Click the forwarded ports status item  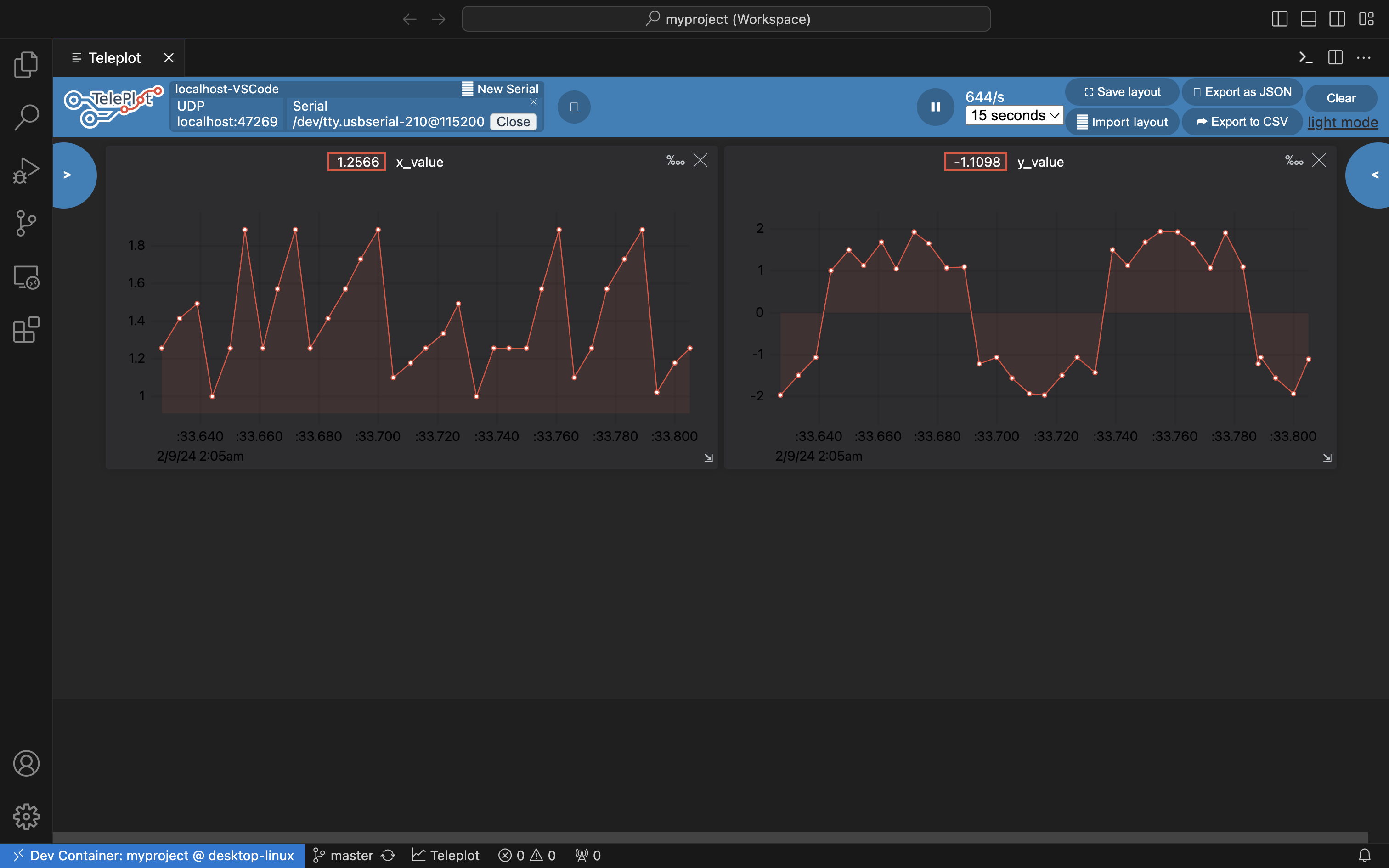(x=588, y=855)
